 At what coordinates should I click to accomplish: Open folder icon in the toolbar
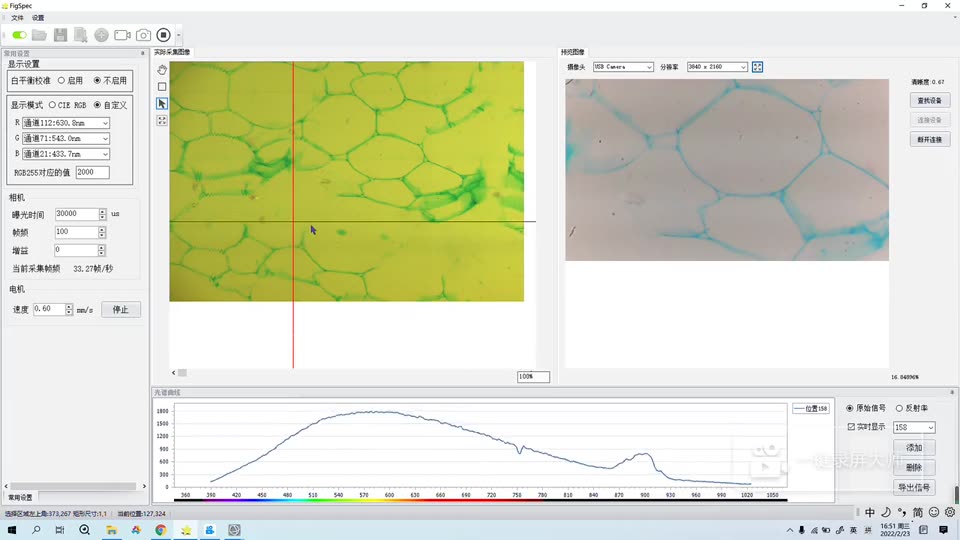[x=40, y=35]
